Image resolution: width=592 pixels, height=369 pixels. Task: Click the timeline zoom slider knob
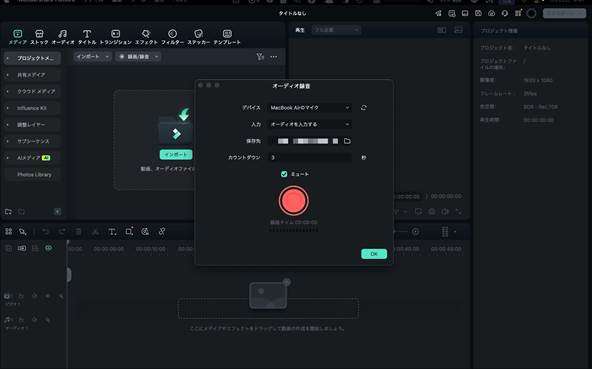[x=415, y=232]
